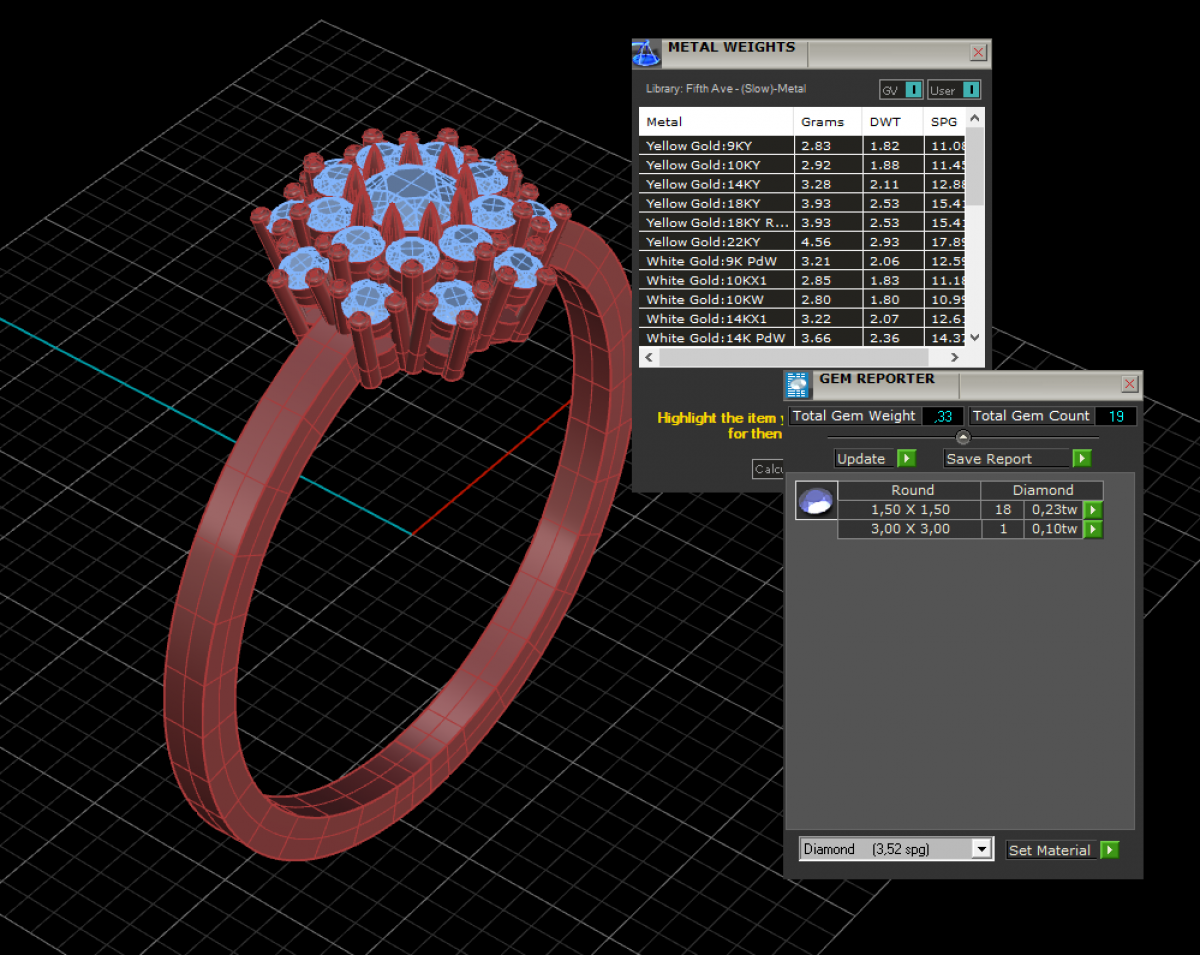Viewport: 1200px width, 955px height.
Task: Click the Gem Reporter panel icon
Action: point(798,384)
